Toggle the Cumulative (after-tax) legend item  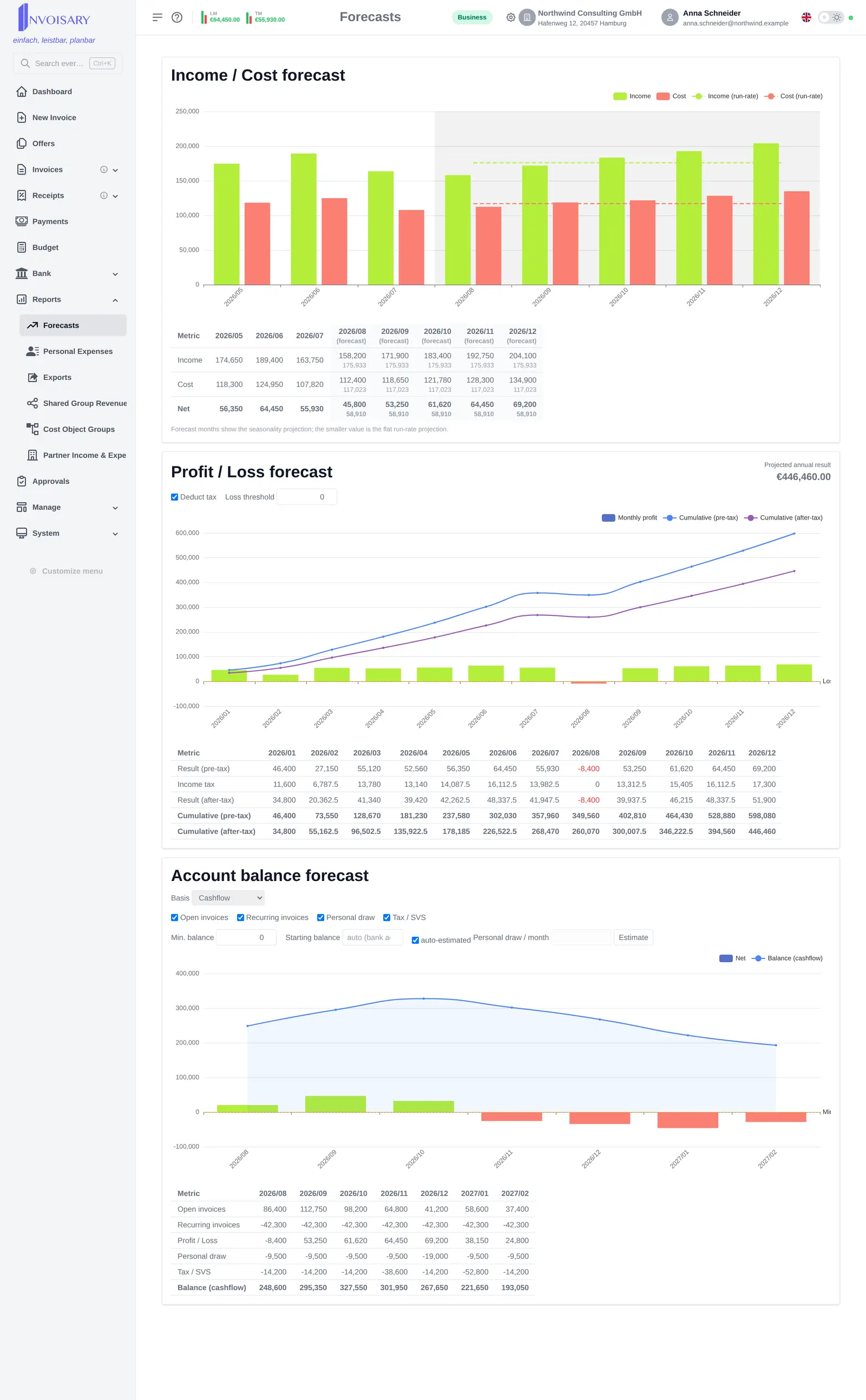pos(783,518)
